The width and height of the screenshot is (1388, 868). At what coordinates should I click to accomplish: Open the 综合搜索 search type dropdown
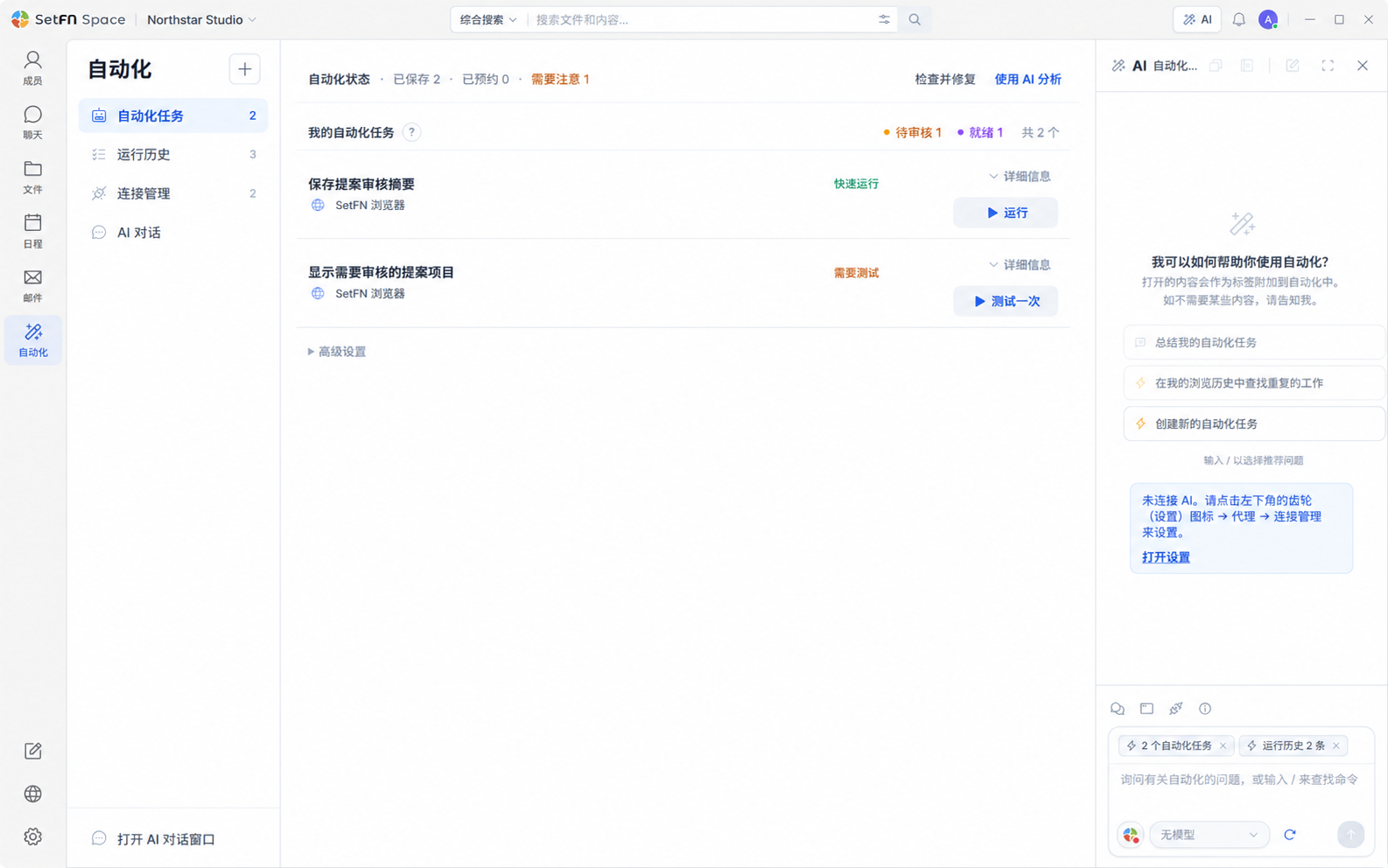(x=488, y=19)
